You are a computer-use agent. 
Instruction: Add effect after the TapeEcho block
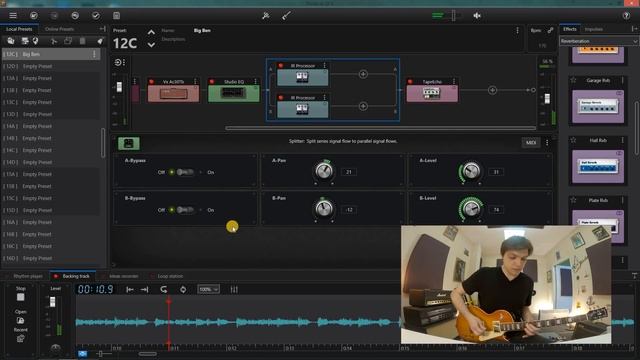[492, 90]
